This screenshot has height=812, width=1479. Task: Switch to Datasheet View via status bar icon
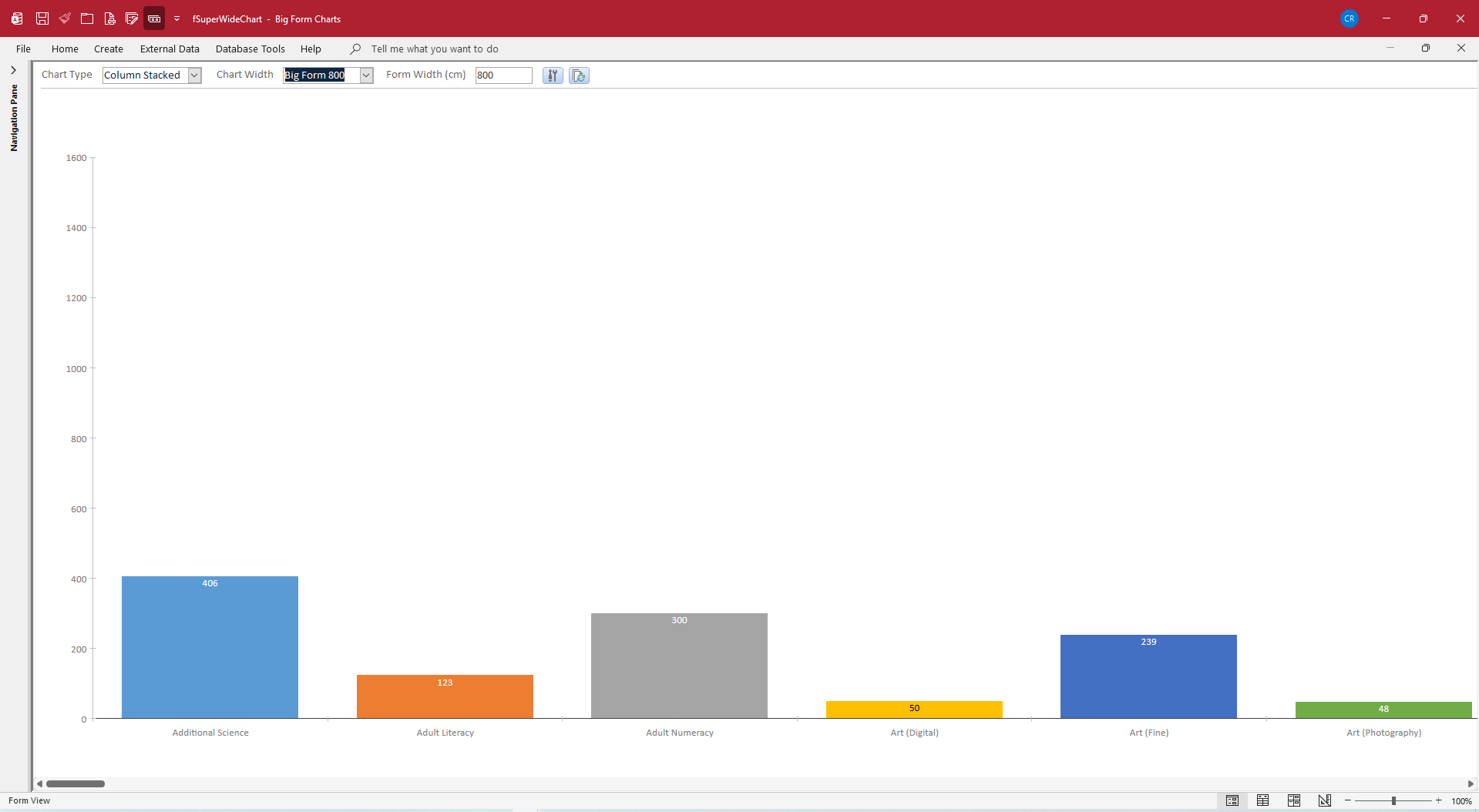click(x=1262, y=800)
